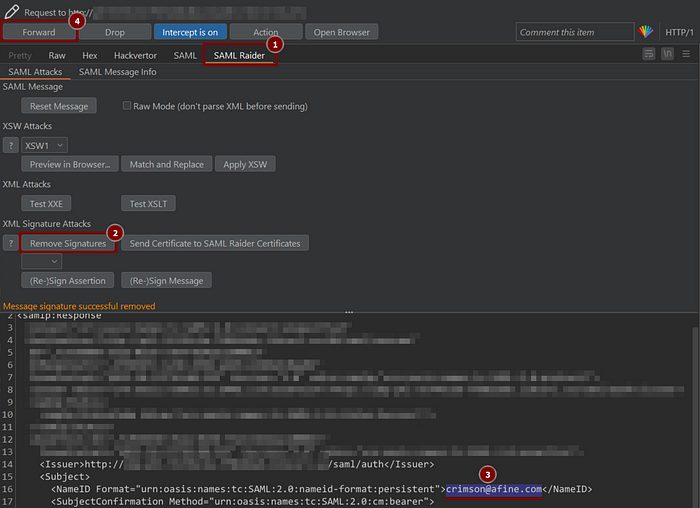Click into the Comment this item field
The width and height of the screenshot is (700, 508).
point(575,32)
